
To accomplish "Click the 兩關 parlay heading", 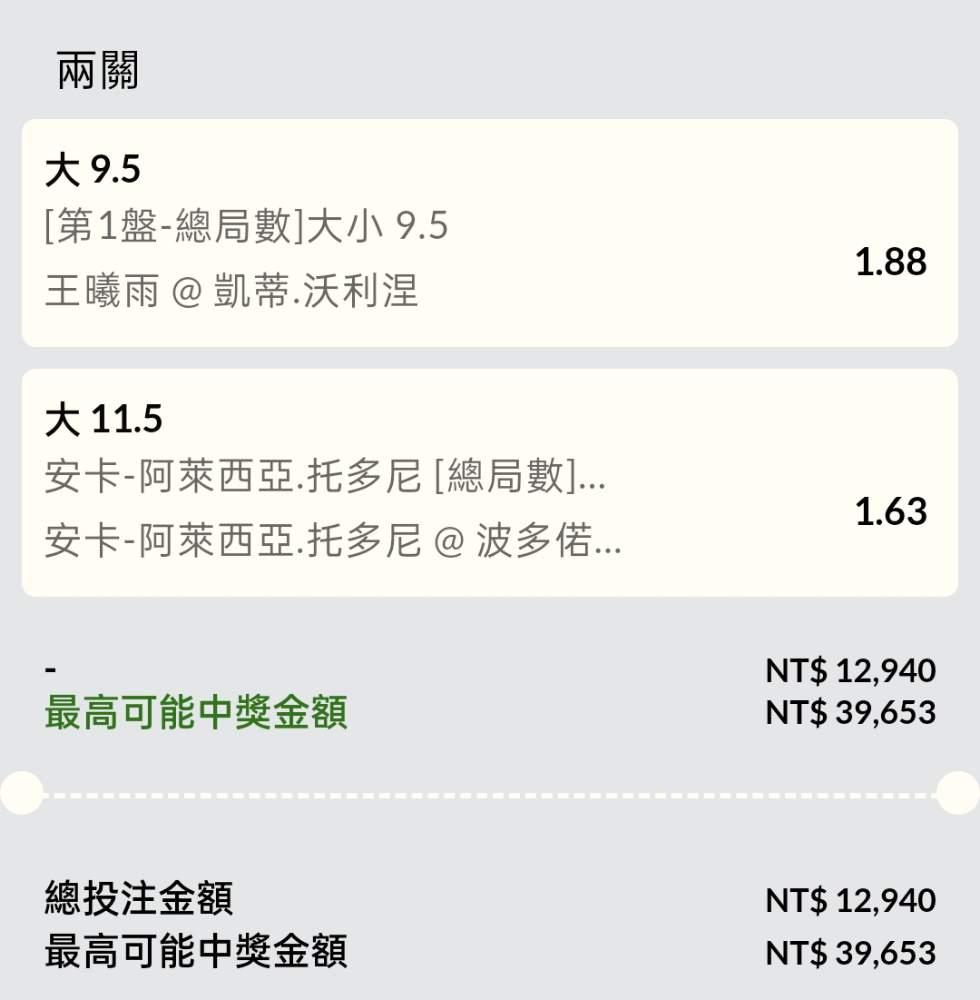I will [98, 72].
